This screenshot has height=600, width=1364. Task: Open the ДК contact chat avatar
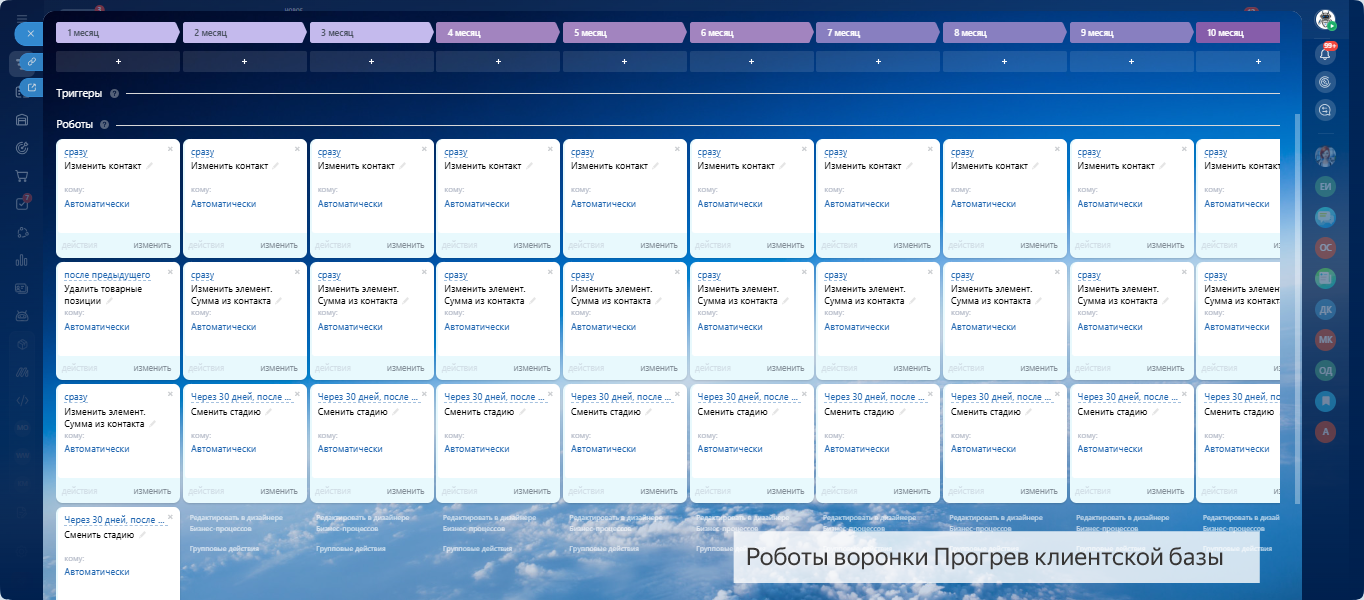(x=1326, y=309)
